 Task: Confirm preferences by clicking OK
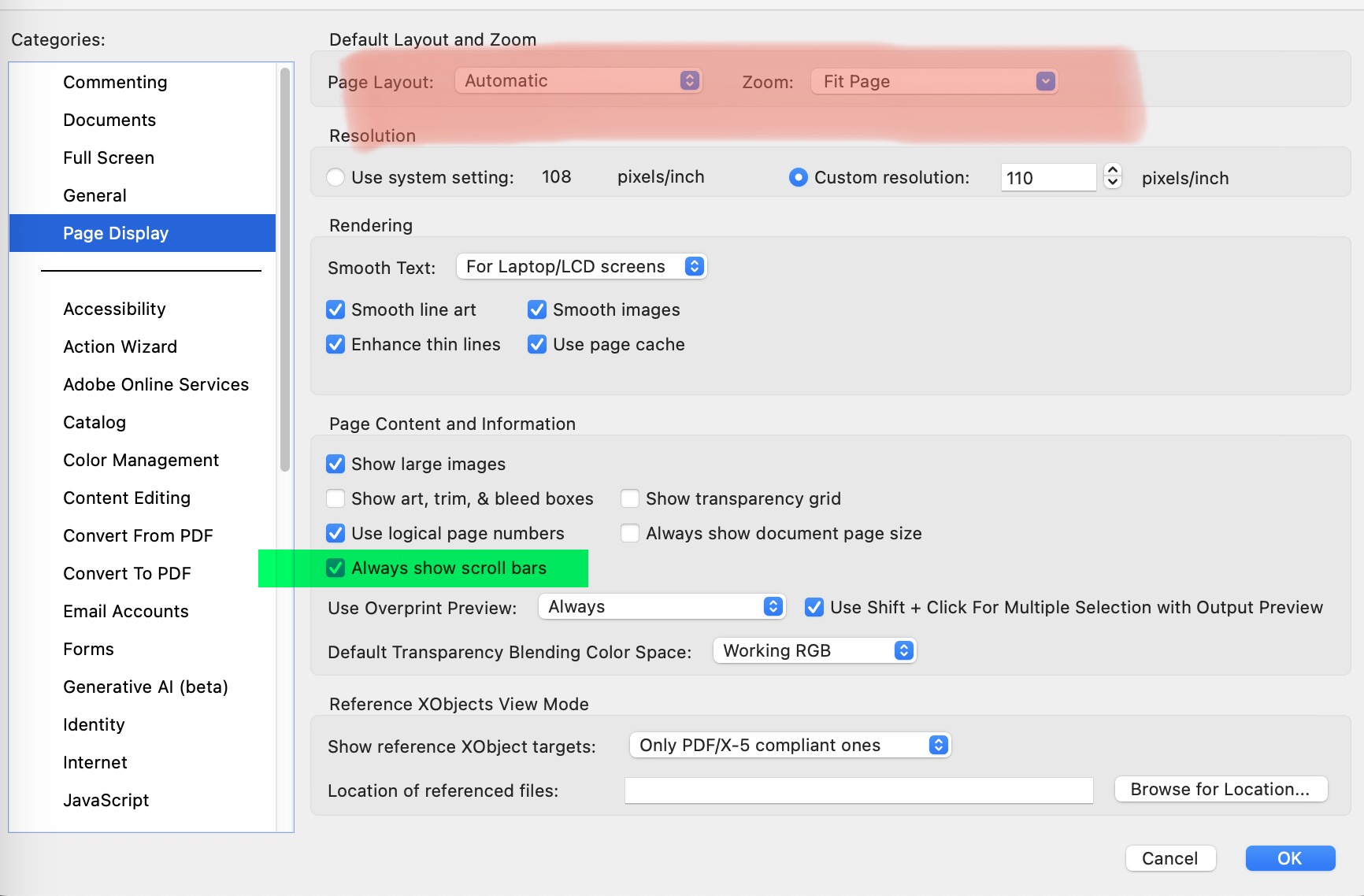[1290, 858]
